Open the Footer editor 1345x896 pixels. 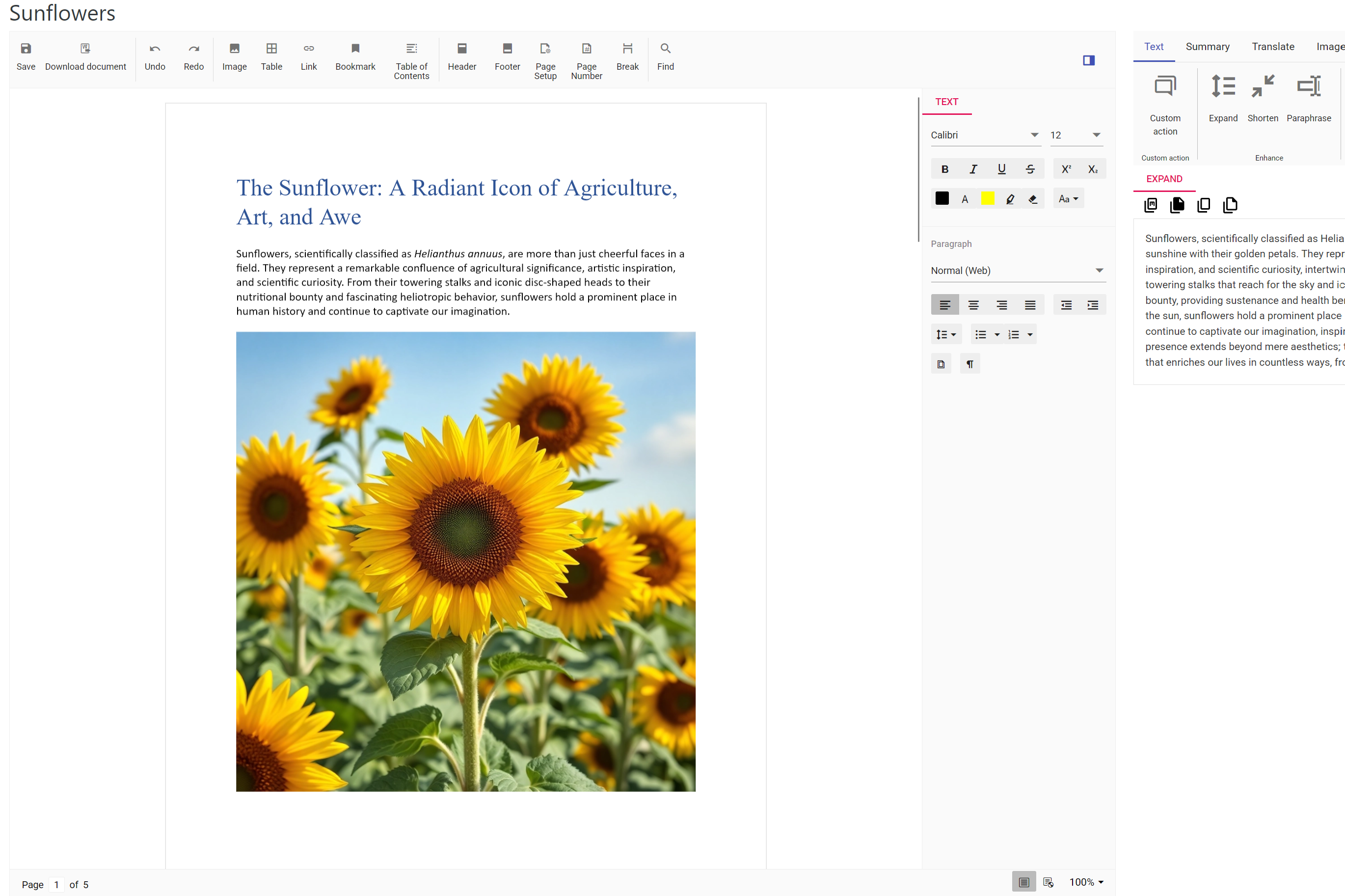[x=507, y=56]
